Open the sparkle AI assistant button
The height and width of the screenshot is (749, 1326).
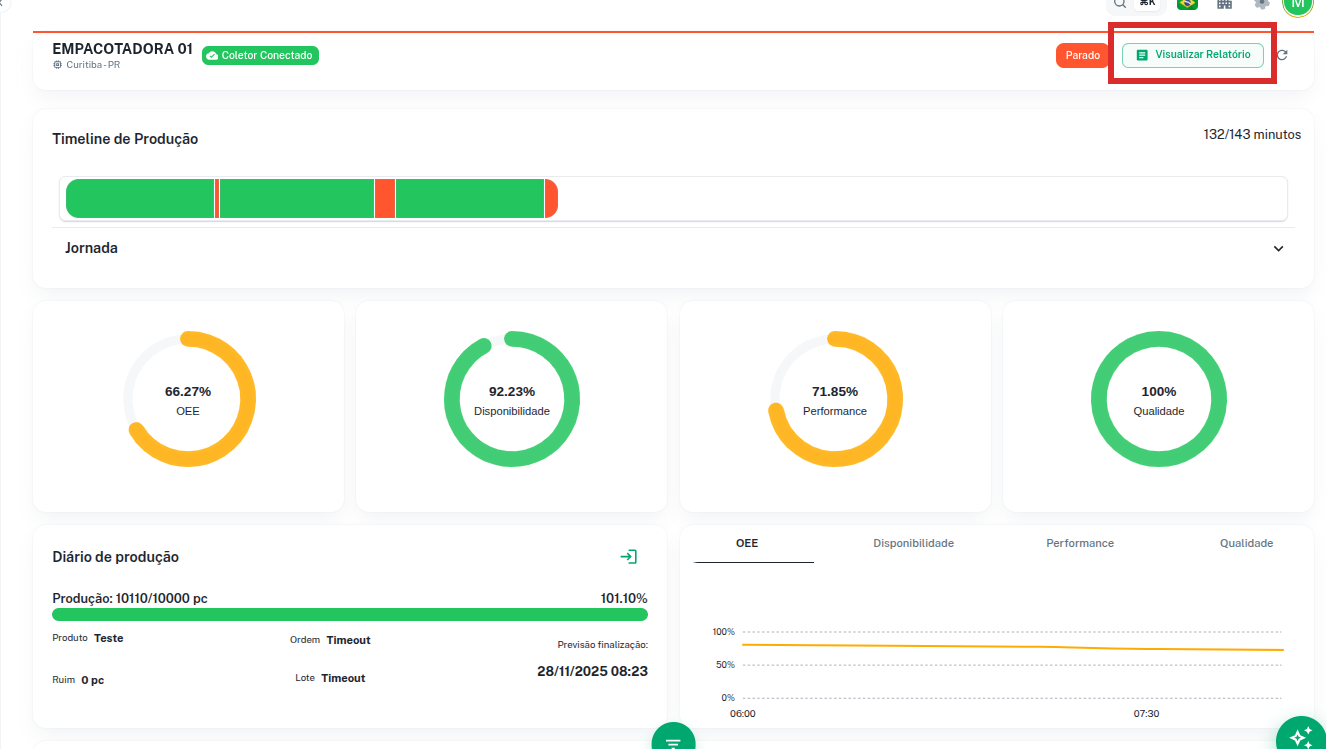click(x=1301, y=737)
